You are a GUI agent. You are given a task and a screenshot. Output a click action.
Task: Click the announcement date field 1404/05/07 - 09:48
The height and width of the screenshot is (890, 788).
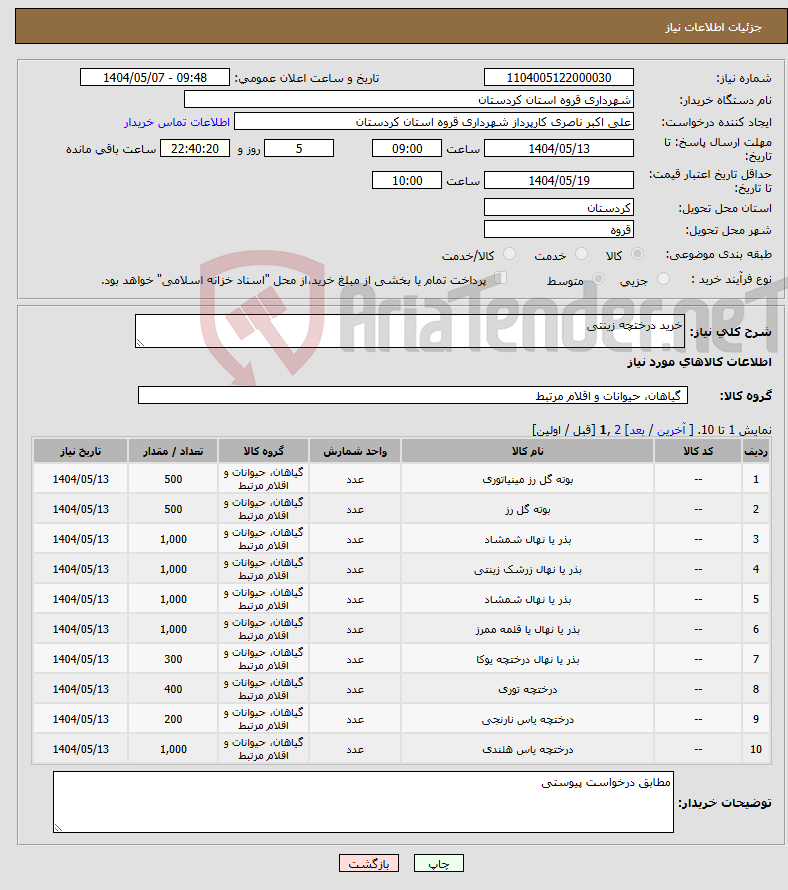155,78
